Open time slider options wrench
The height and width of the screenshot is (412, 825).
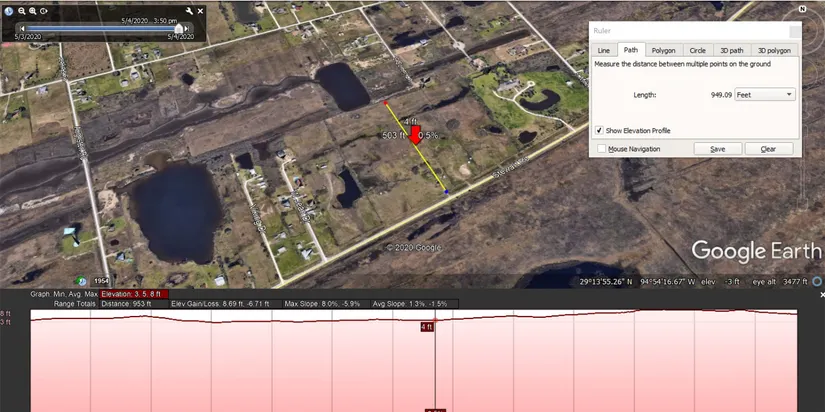pos(188,10)
